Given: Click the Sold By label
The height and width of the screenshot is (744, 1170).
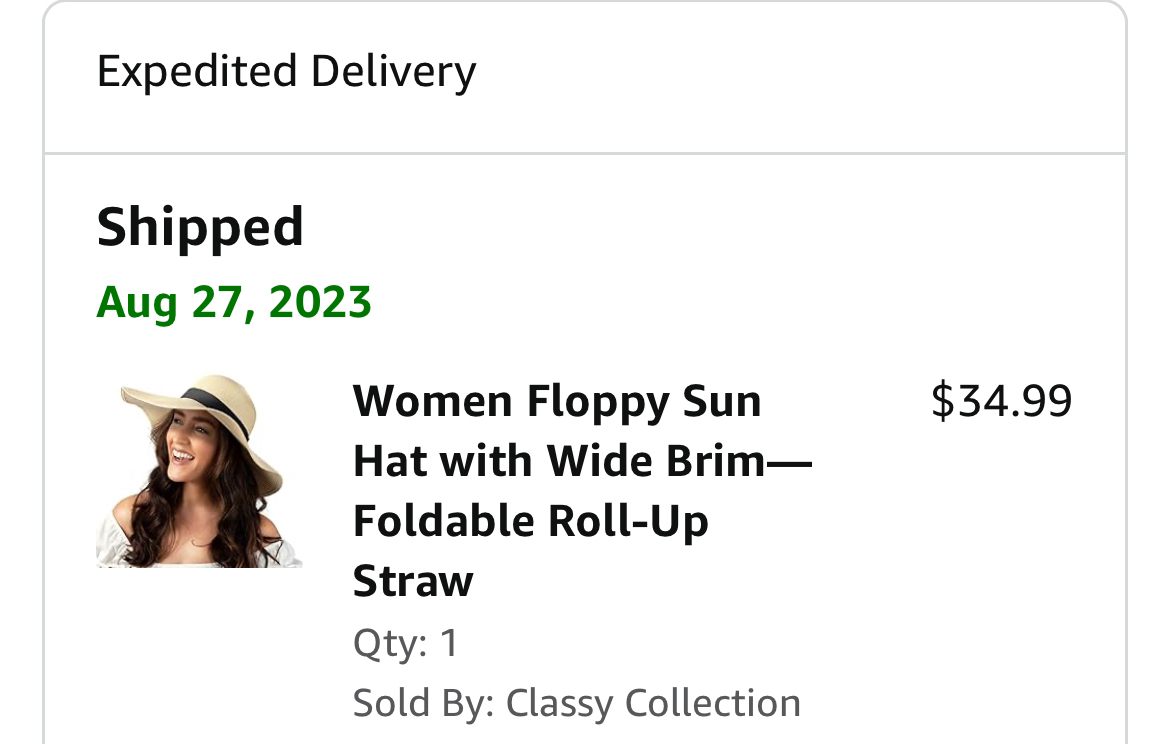Looking at the screenshot, I should click(x=423, y=703).
